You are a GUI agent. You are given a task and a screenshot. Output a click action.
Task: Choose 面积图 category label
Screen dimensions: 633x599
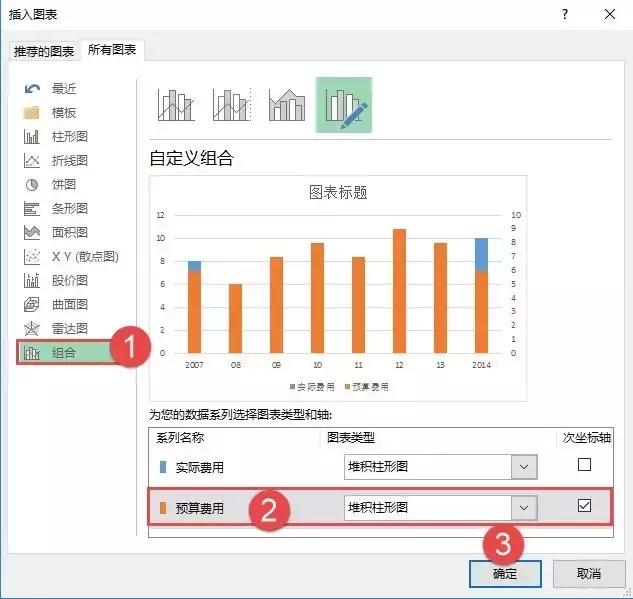(x=70, y=232)
